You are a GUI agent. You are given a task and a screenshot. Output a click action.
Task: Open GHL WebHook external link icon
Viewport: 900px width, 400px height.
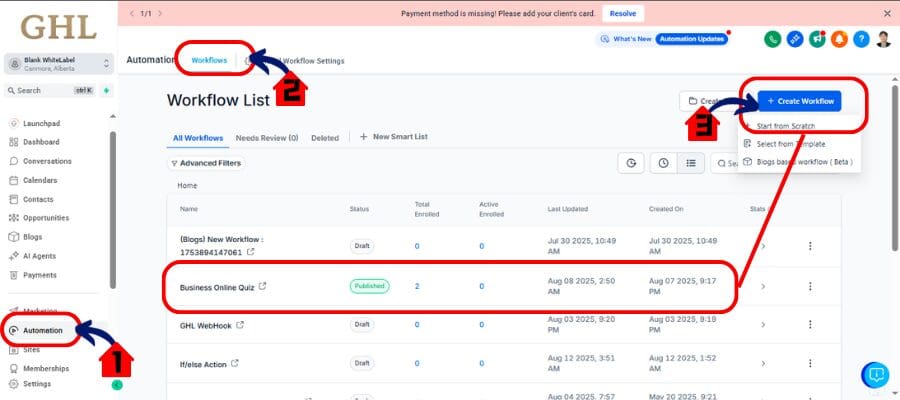[x=240, y=325]
